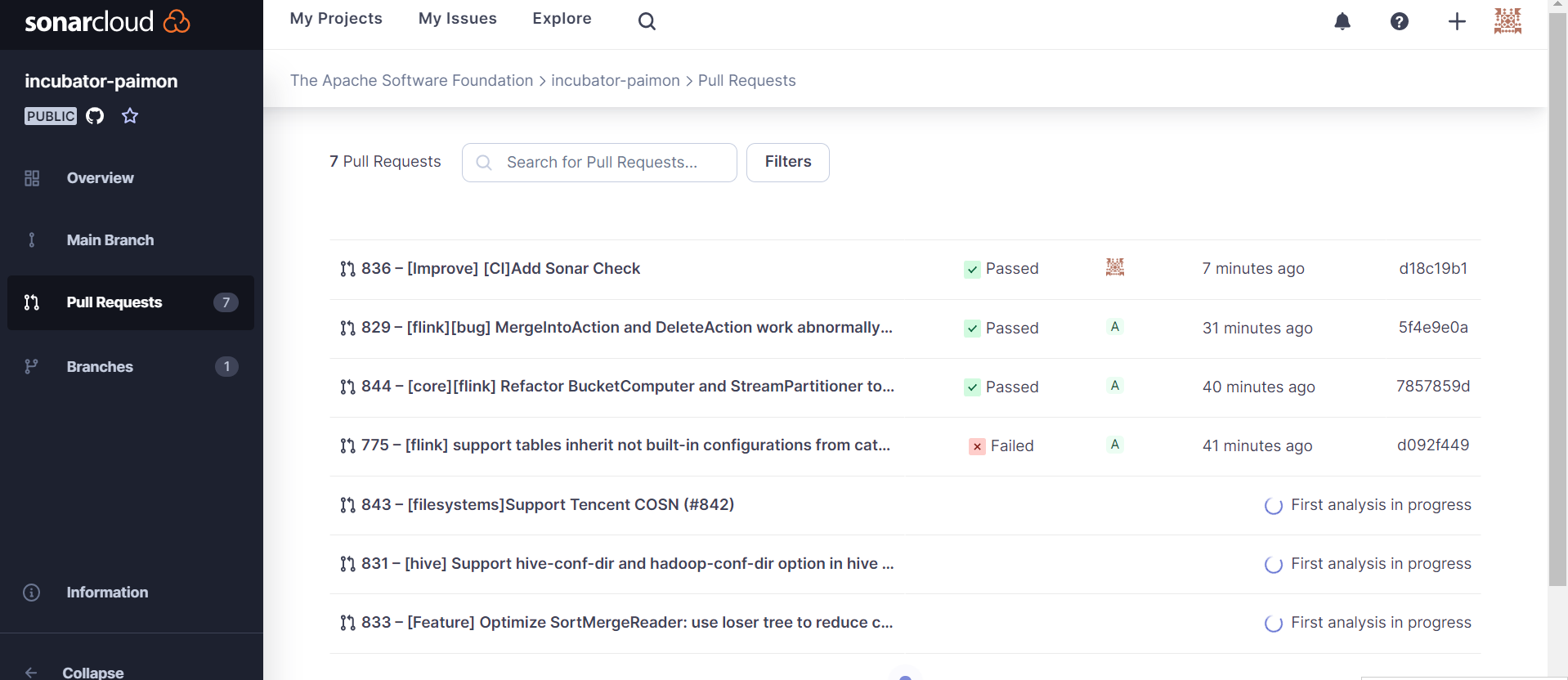Open the Explore menu item
Viewport: 1568px width, 680px height.
coord(562,19)
